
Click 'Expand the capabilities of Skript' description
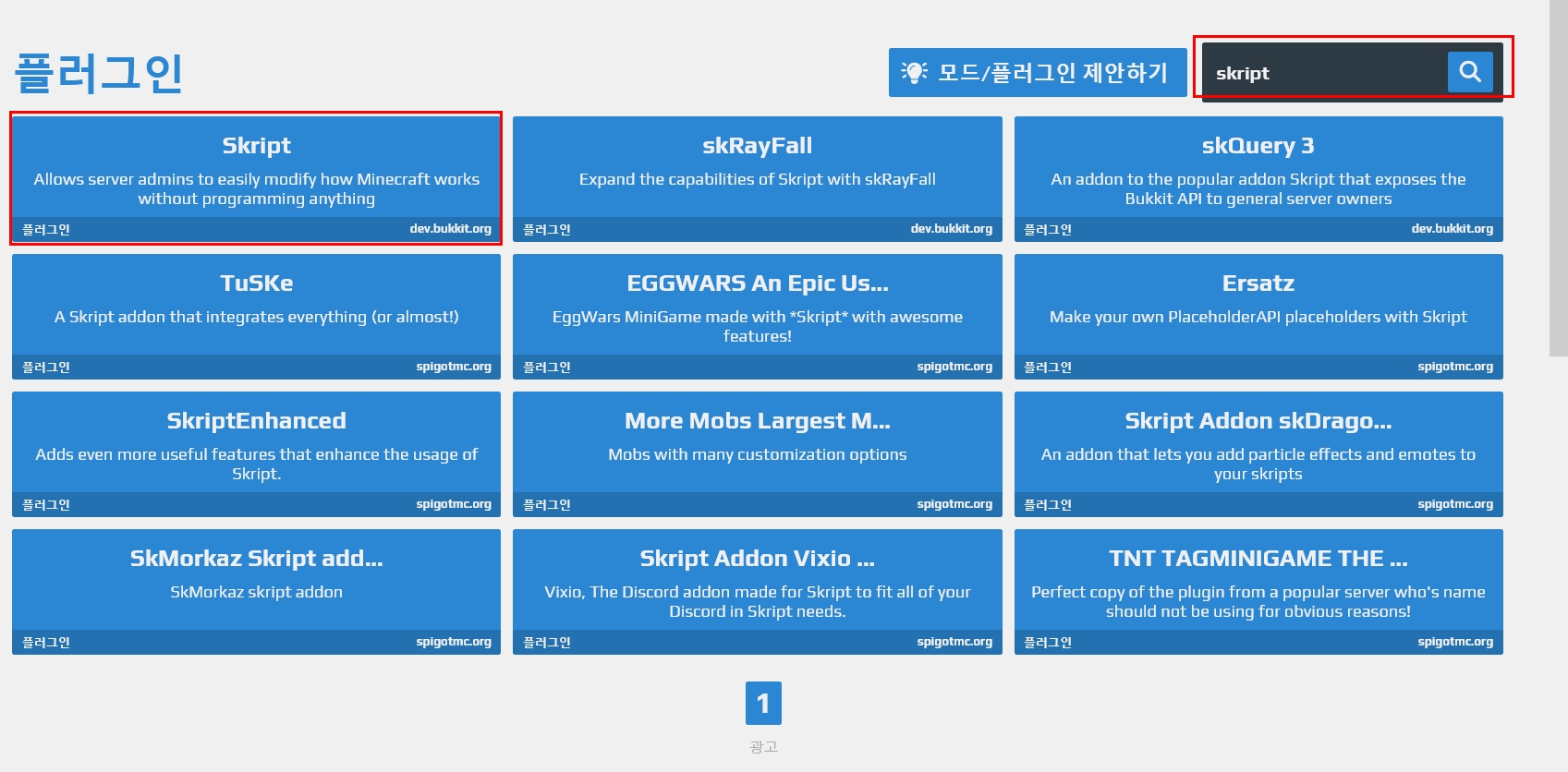(758, 179)
